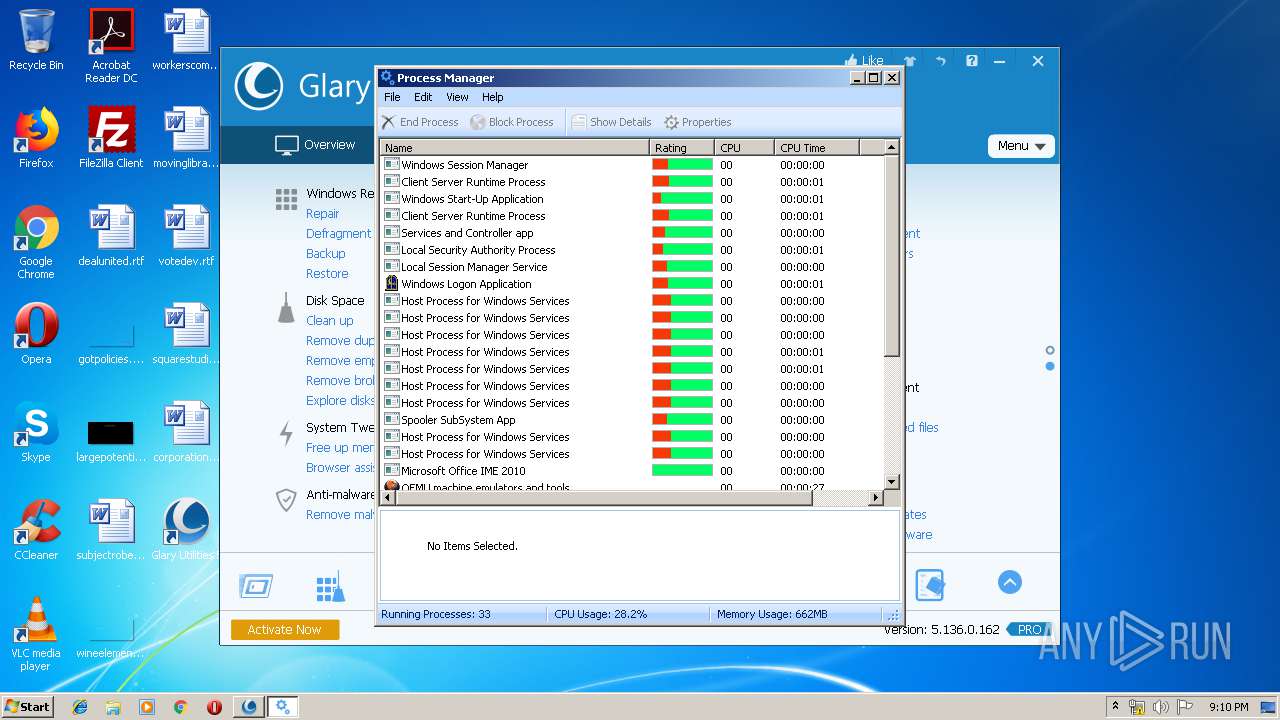Sort by the Name column header
The image size is (1280, 720).
coord(514,147)
